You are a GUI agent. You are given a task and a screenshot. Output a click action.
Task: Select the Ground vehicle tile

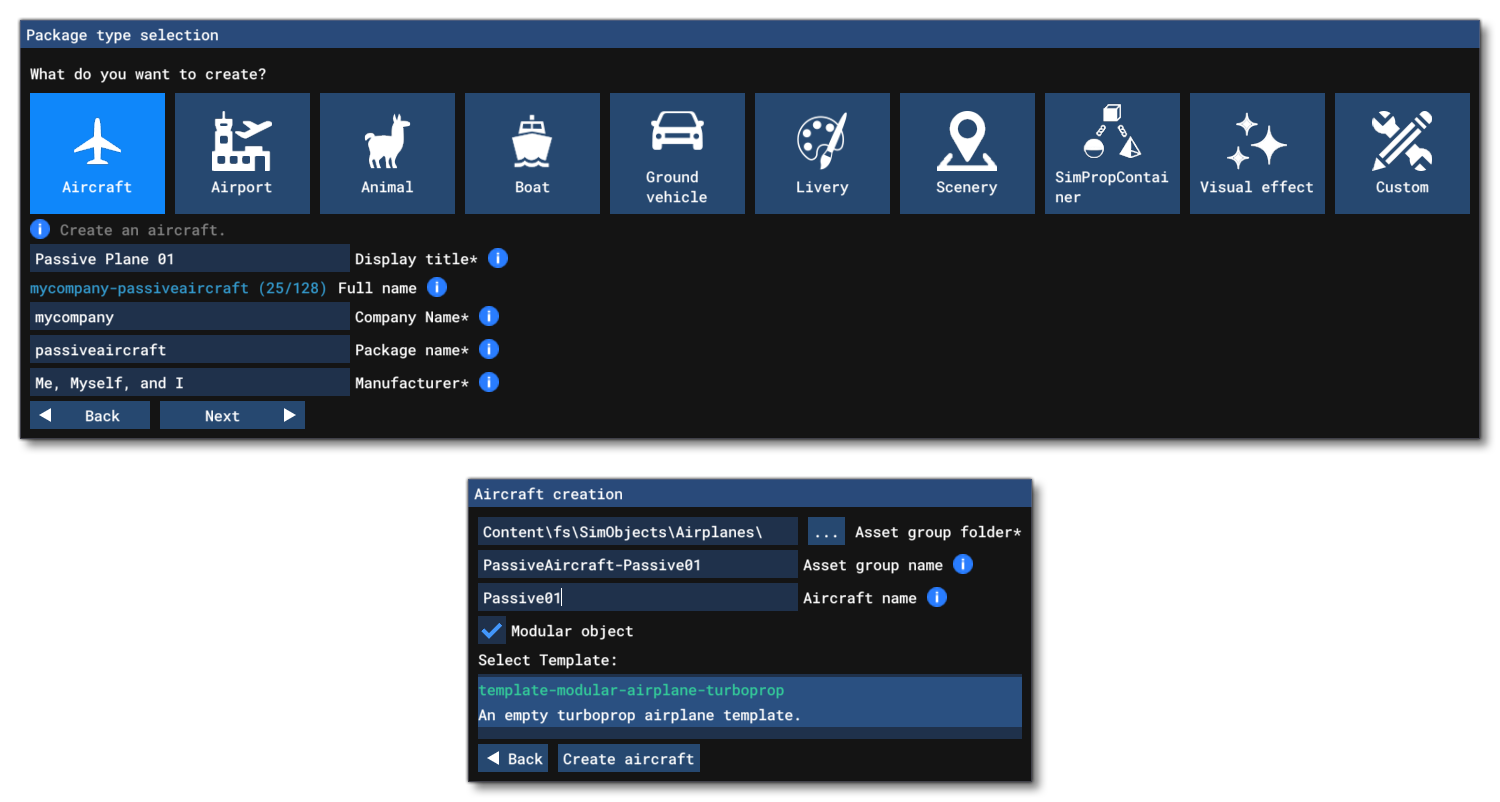(677, 153)
